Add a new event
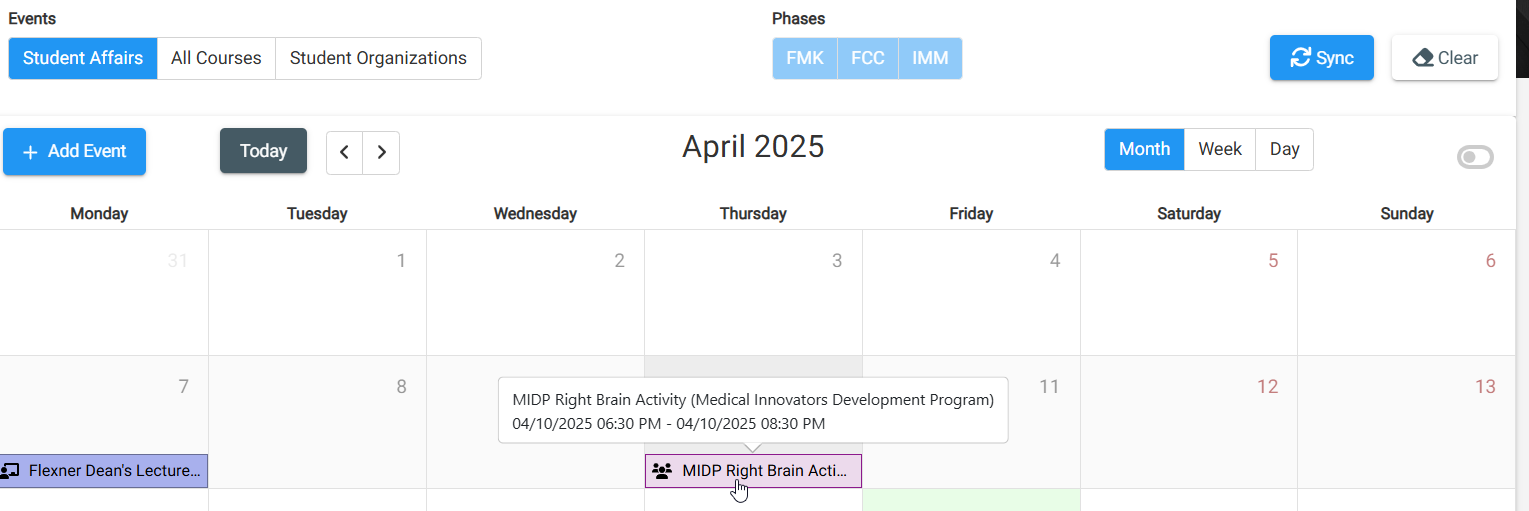1529x511 pixels. [75, 152]
